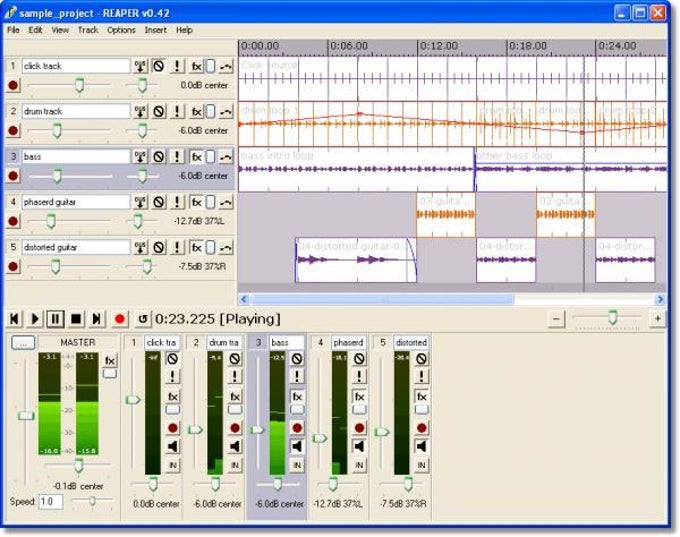
Task: Solo mixer channel 2 drum tra
Action: coord(235,377)
